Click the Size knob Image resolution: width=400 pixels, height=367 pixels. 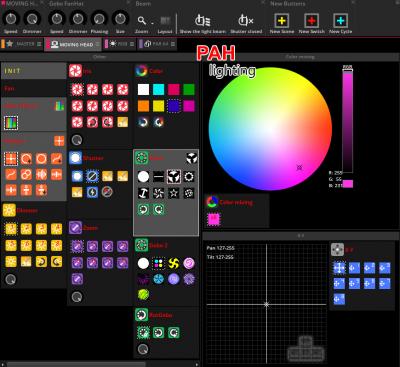[x=120, y=19]
